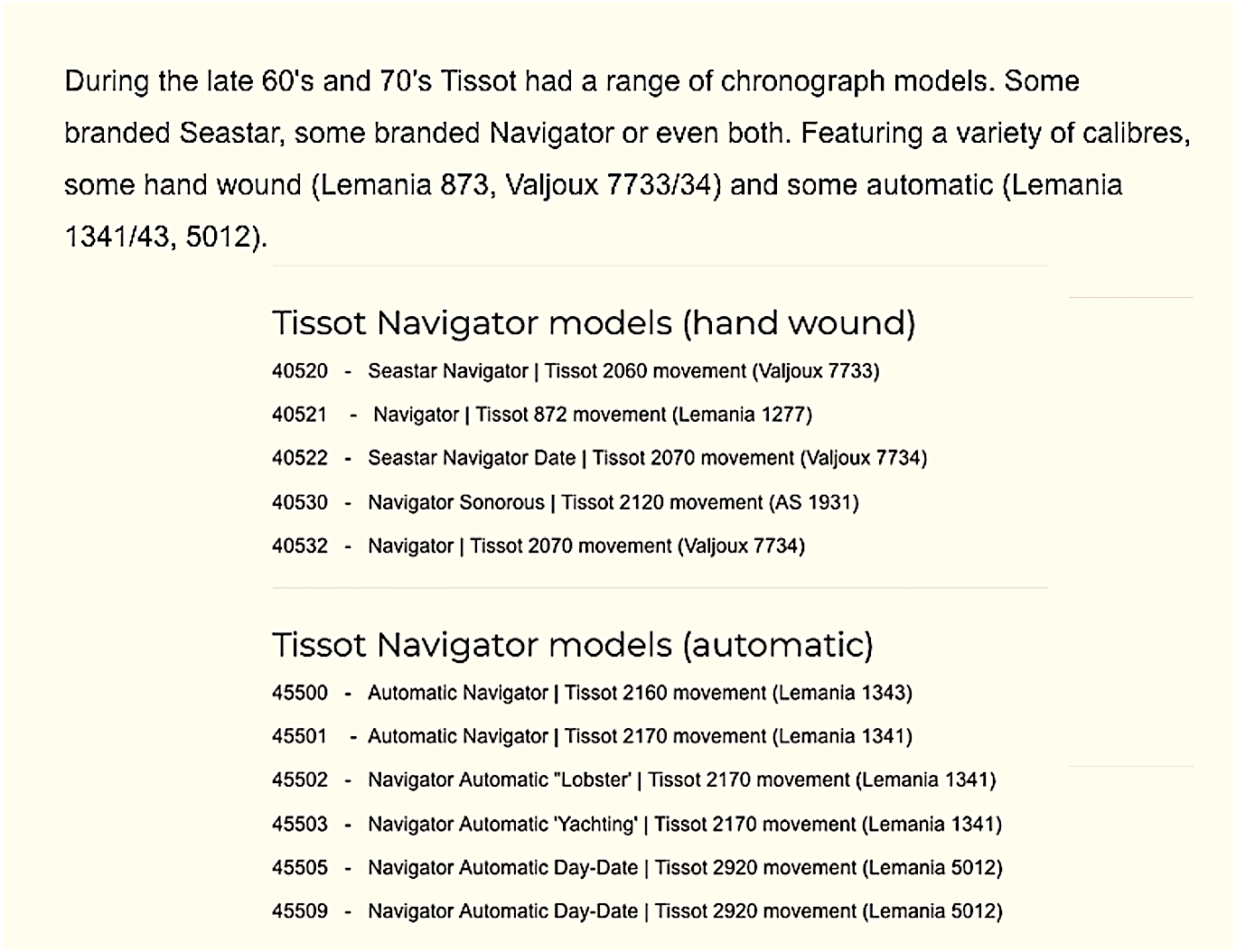The width and height of the screenshot is (1236, 952).
Task: Click model number 40532
Action: [299, 546]
